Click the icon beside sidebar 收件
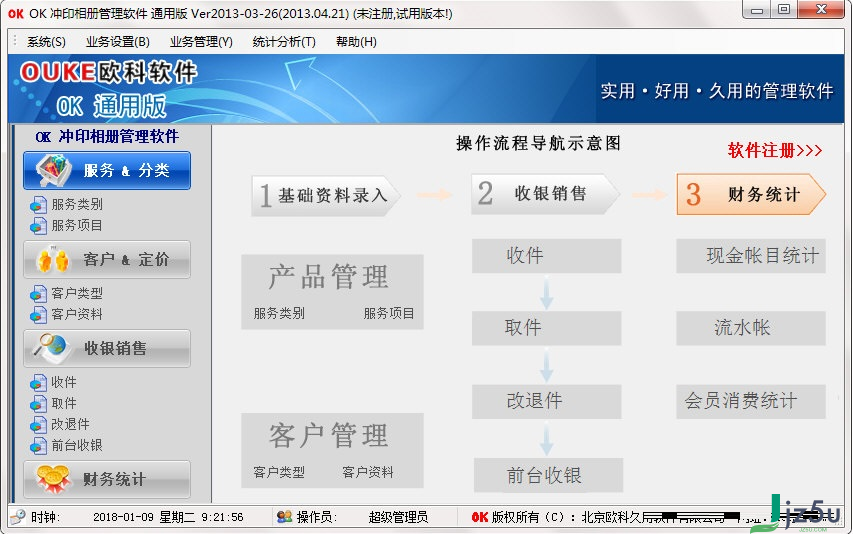Screen dimensions: 853x534 coord(38,383)
